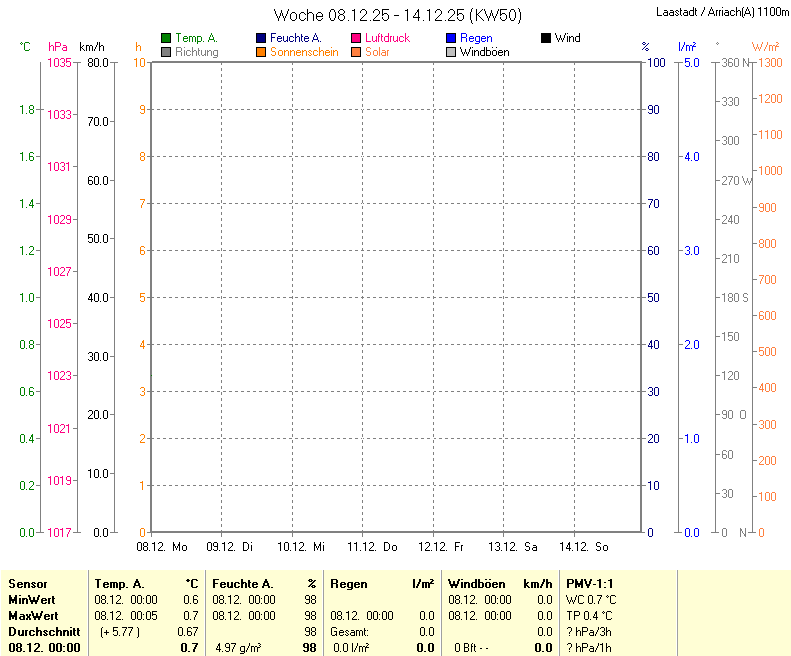The height and width of the screenshot is (656, 791).
Task: Select the 14.12. So date label
Action: coord(584,547)
